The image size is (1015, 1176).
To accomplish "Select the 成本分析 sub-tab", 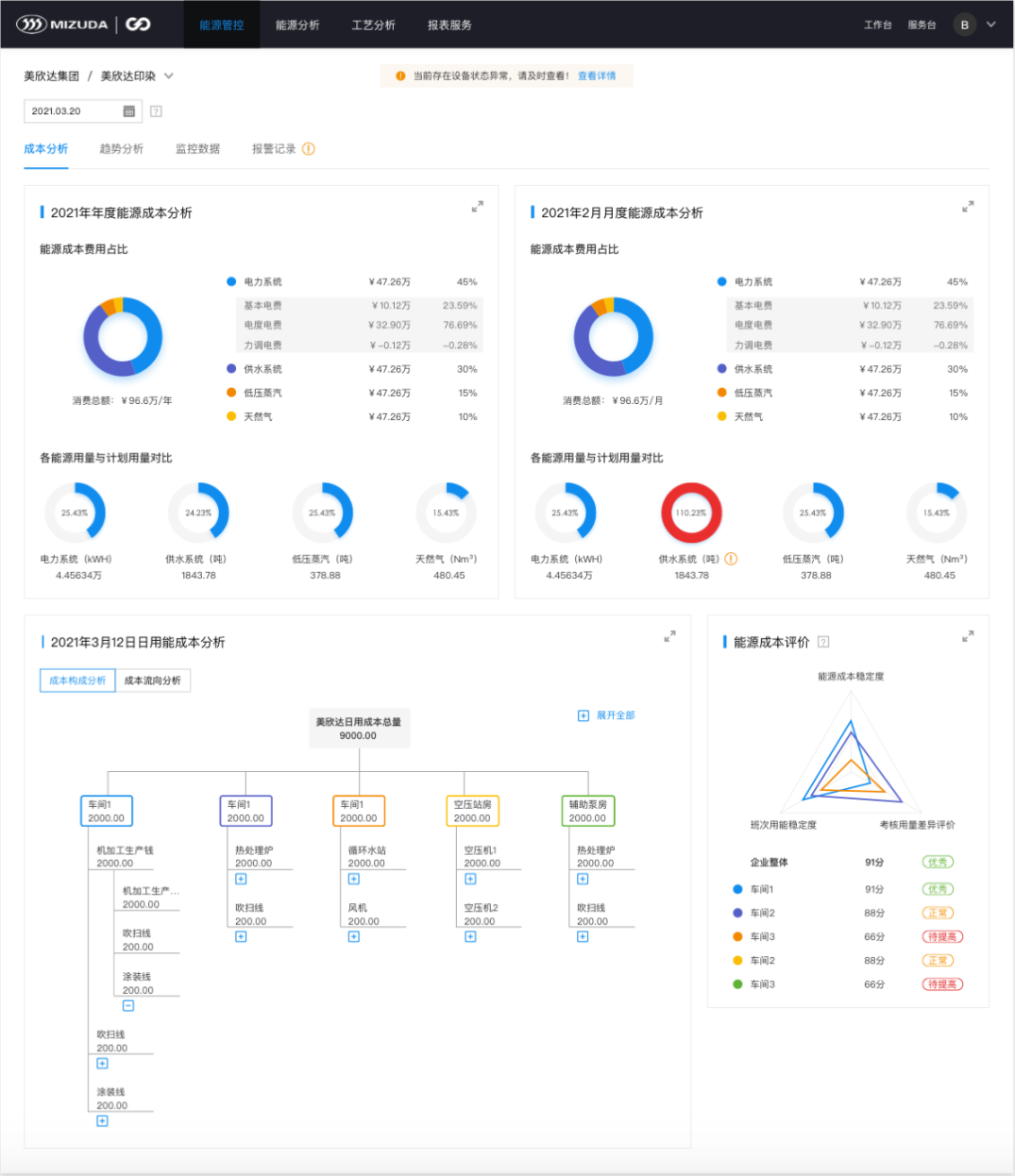I will [x=45, y=149].
